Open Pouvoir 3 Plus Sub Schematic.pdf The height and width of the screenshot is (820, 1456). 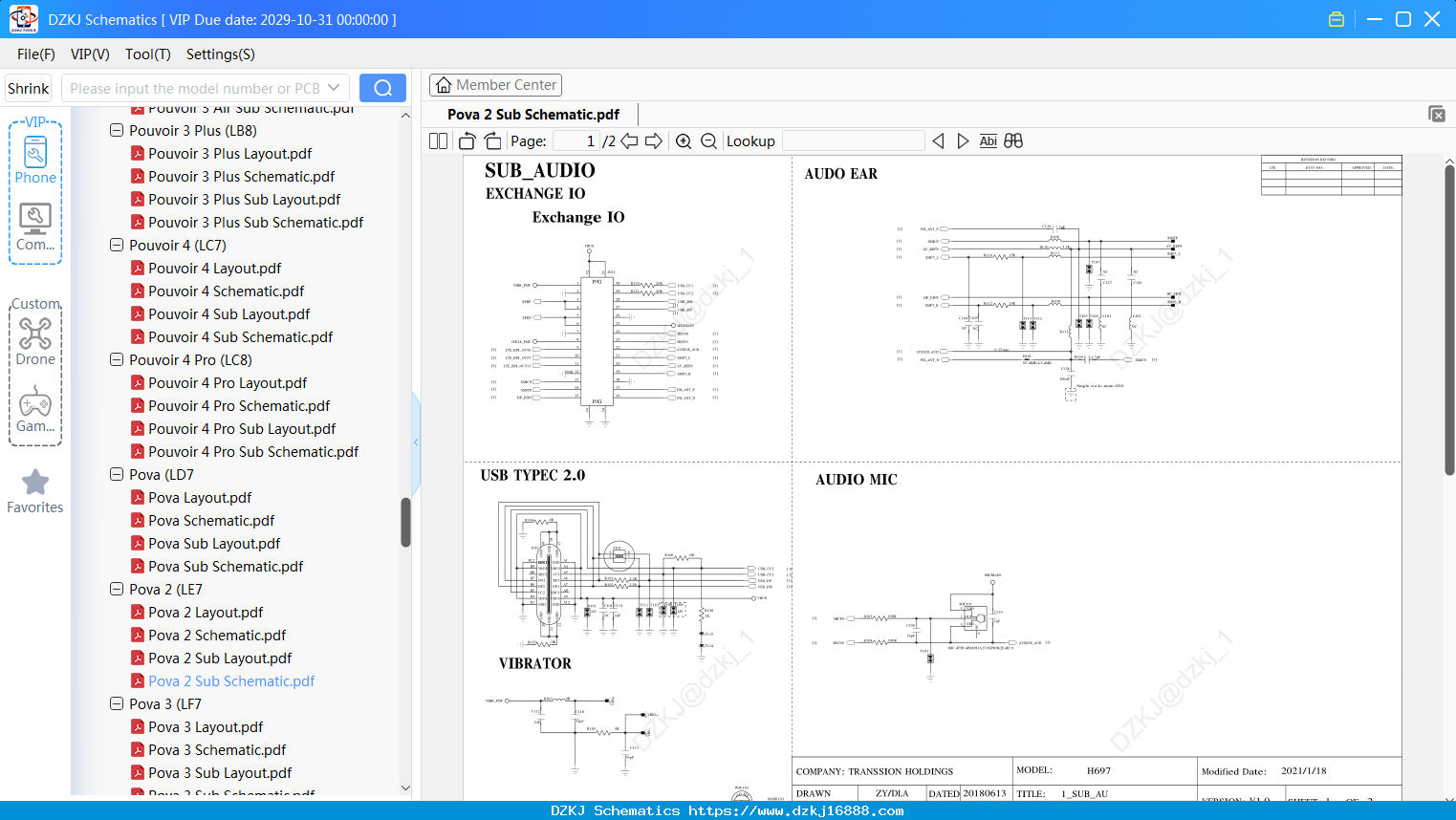click(x=255, y=223)
